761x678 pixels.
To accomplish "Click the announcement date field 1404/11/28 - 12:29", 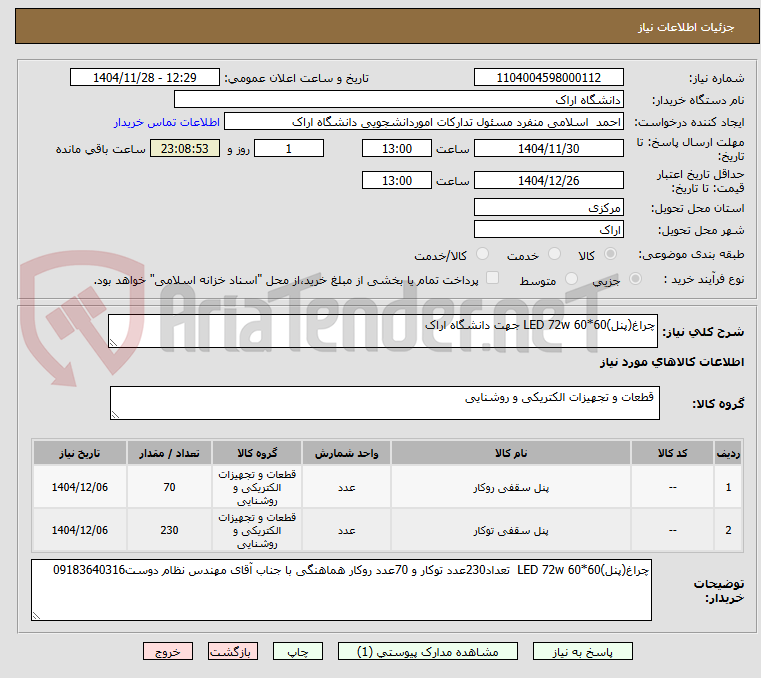I will [x=145, y=78].
